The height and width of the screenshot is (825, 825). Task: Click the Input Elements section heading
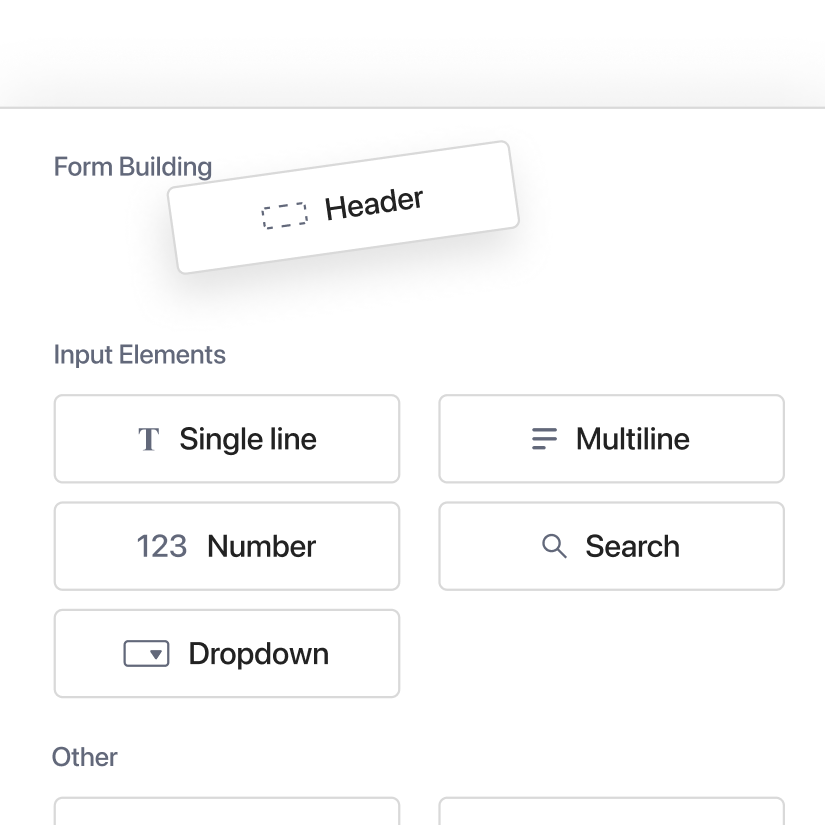point(140,355)
